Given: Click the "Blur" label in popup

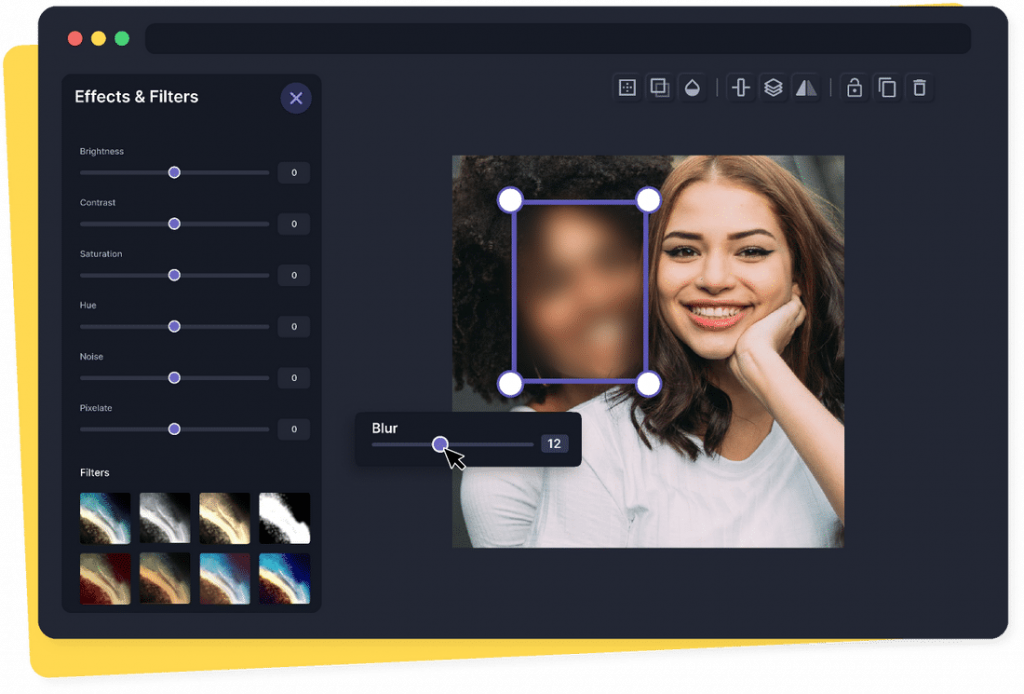Looking at the screenshot, I should click(385, 428).
